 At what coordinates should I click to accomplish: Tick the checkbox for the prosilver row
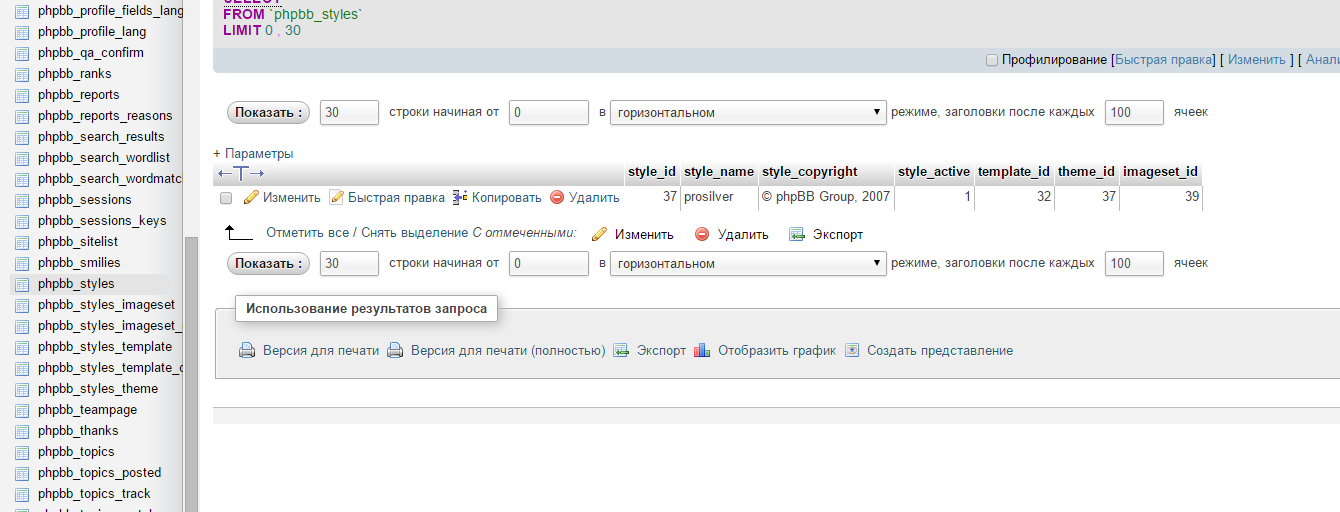coord(226,198)
